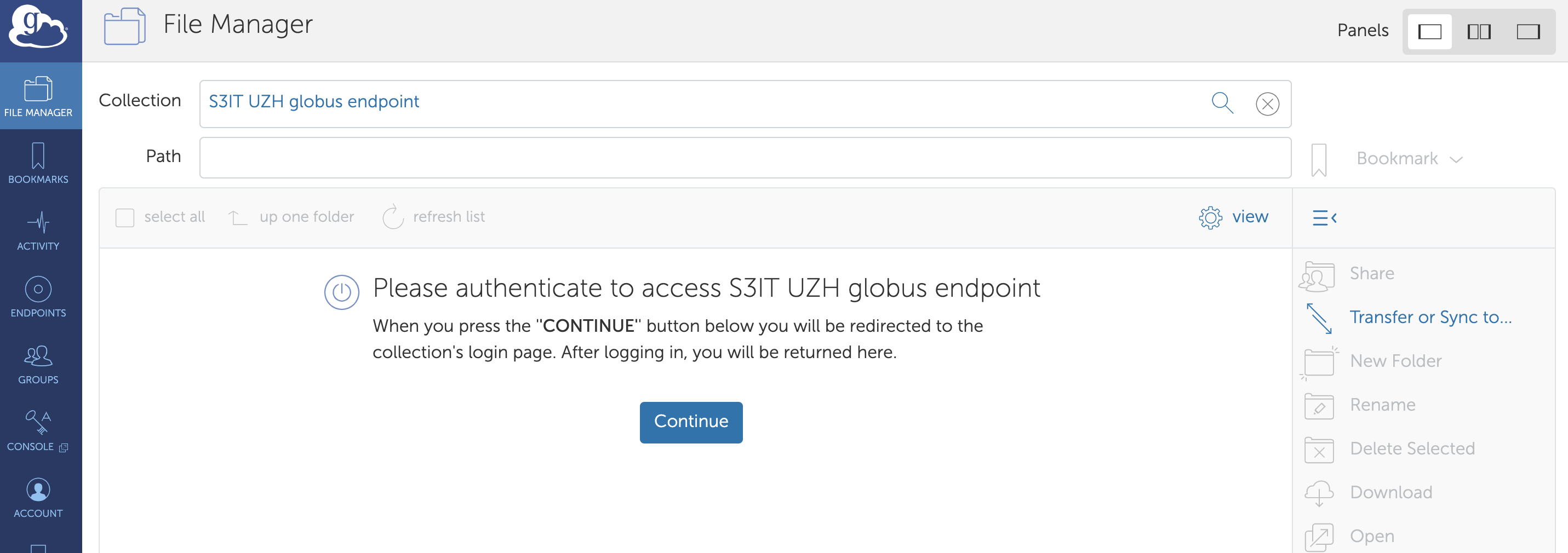Open the Console link

38,431
